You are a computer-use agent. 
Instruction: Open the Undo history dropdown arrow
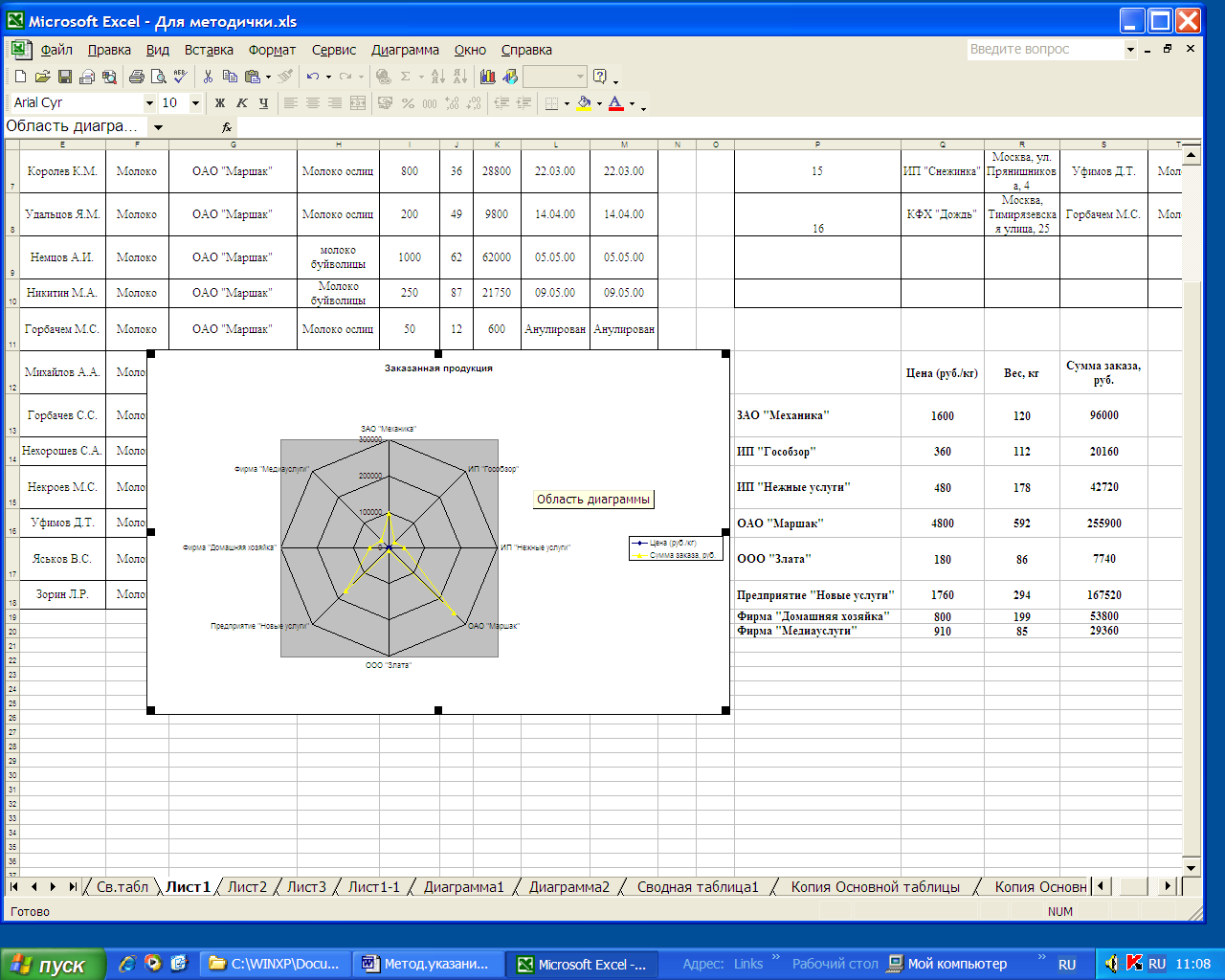point(328,77)
